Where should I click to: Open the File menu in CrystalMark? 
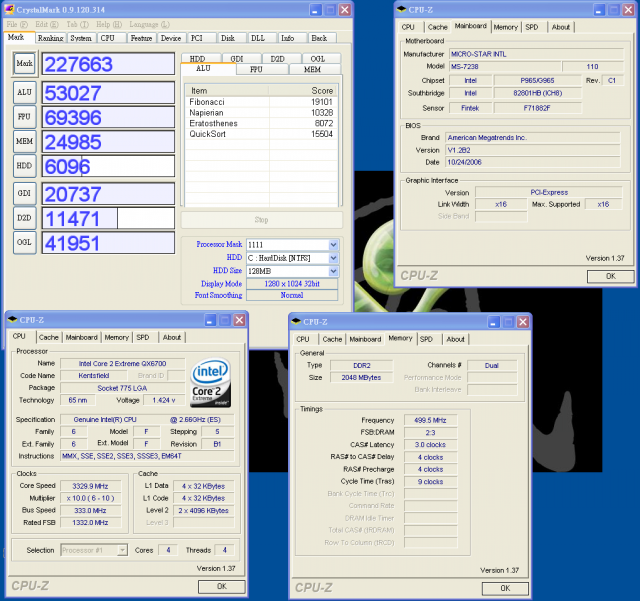pos(17,24)
